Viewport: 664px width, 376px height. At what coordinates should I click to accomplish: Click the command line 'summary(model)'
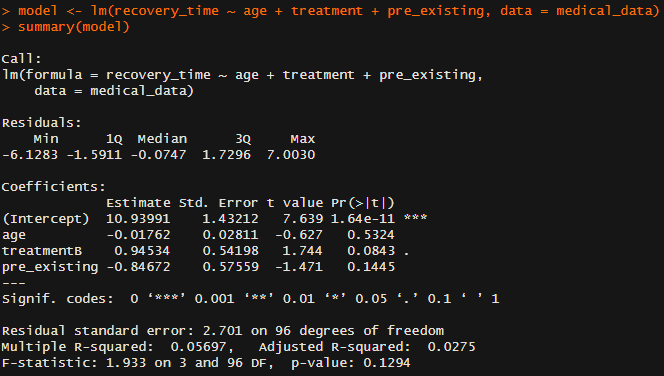(x=74, y=27)
